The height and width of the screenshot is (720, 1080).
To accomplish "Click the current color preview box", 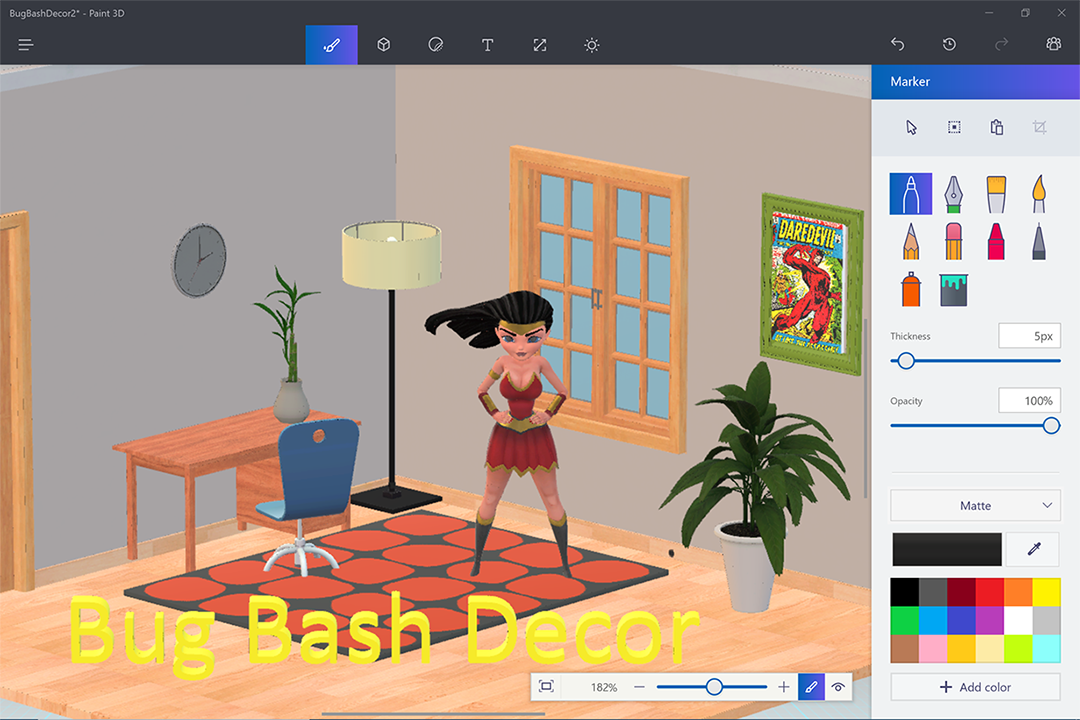I will point(946,549).
